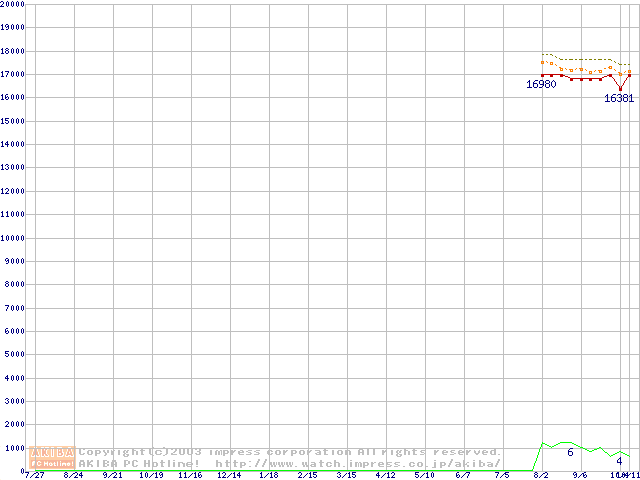Viewport: 640px width, 480px height.
Task: Click the first orange square marker on the dotted line
Action: (x=542, y=62)
